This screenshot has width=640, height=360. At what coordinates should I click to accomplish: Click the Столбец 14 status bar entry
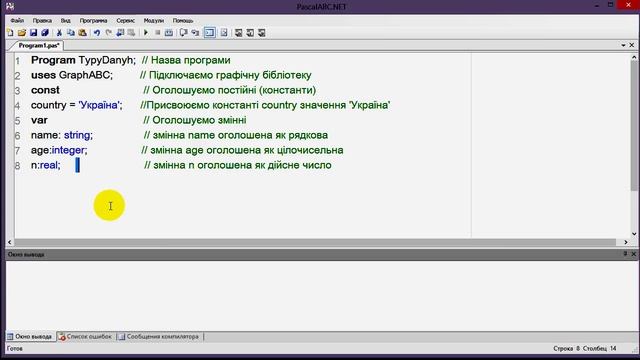click(x=600, y=349)
